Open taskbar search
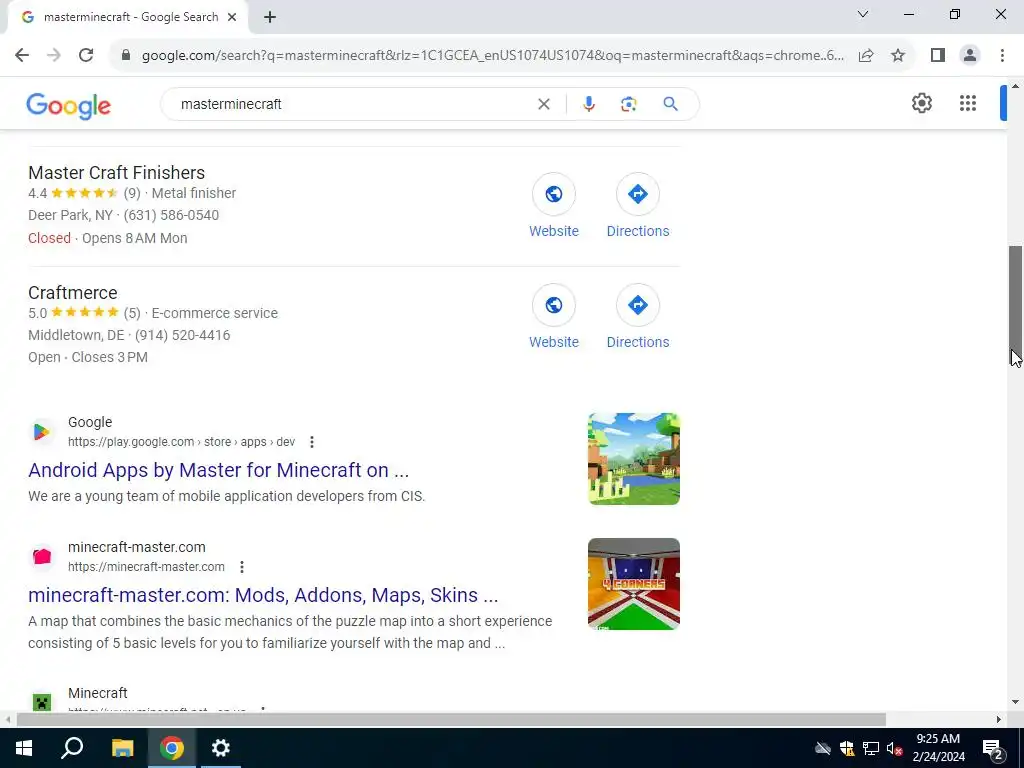 [x=72, y=748]
